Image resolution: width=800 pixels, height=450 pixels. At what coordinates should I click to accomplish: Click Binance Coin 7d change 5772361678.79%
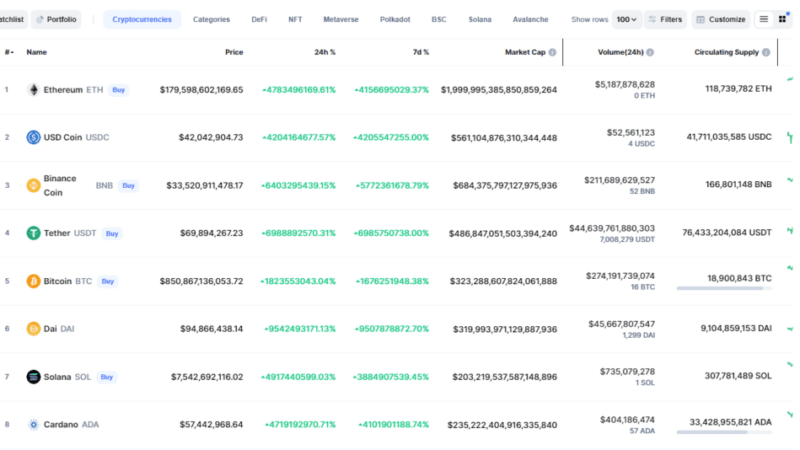[392, 185]
